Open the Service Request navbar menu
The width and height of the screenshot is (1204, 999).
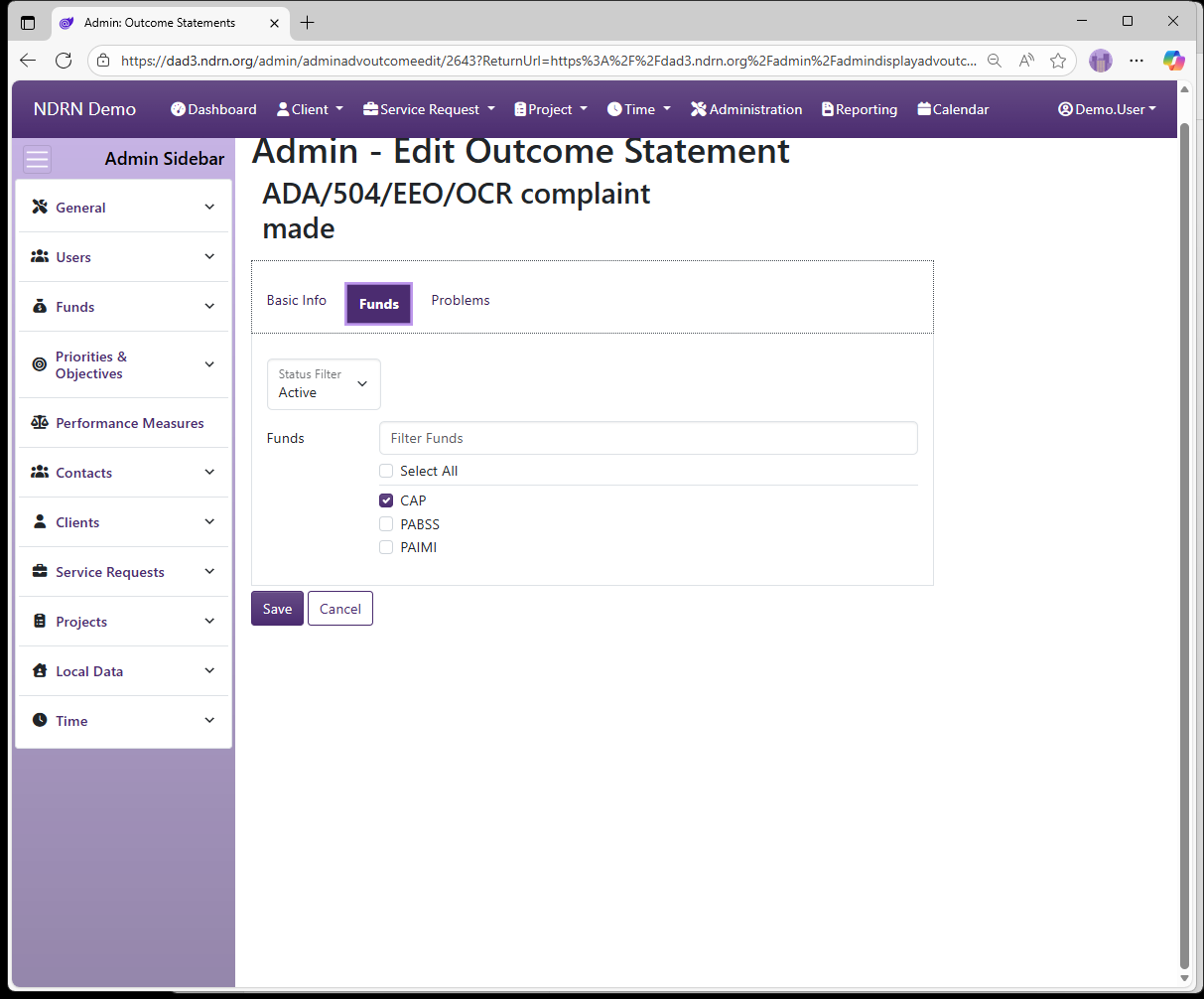coord(429,109)
